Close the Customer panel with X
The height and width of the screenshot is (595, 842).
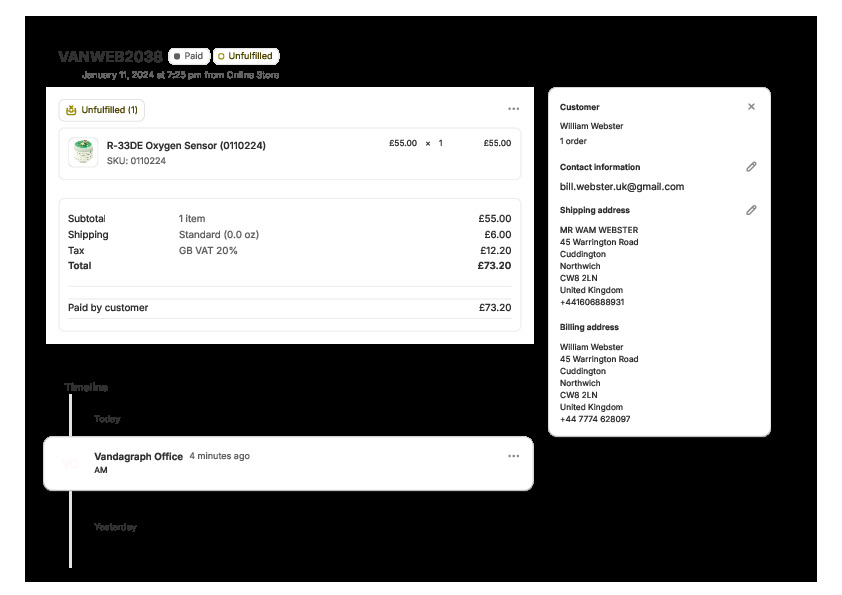tap(751, 107)
